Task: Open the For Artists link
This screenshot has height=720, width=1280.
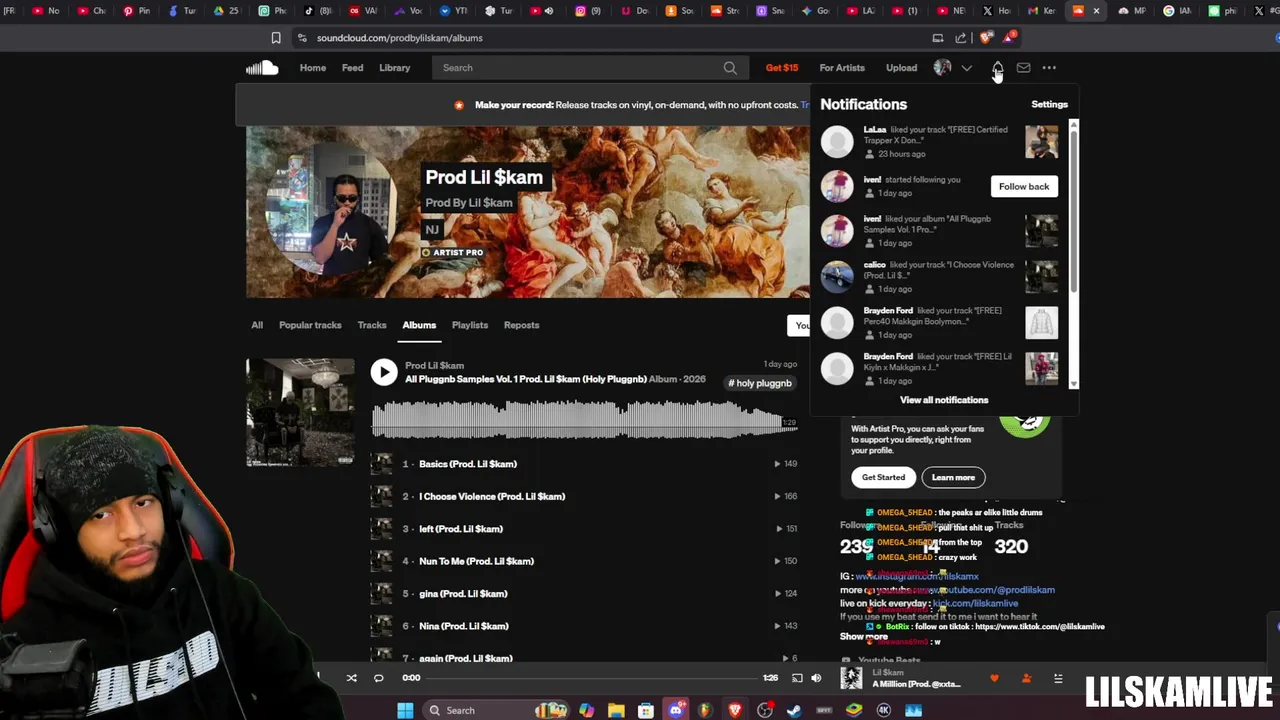Action: 842,68
